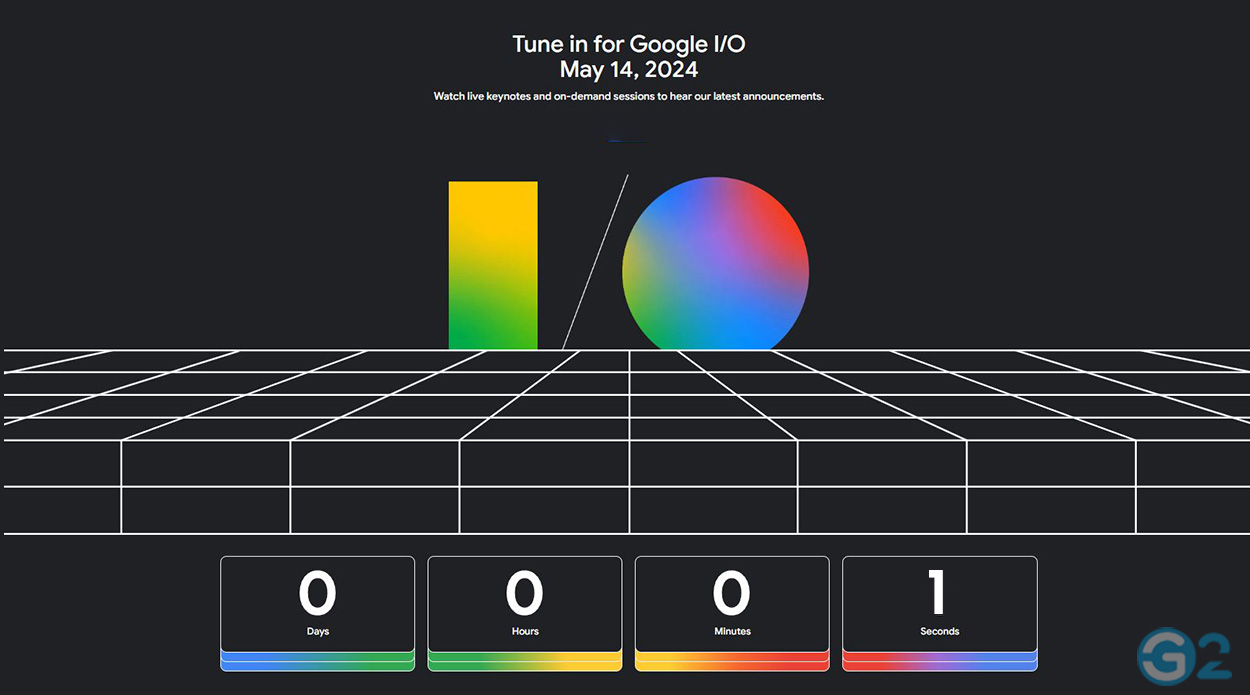Screen dimensions: 1250x695
Task: Click the 'Minutes' label
Action: click(x=732, y=632)
